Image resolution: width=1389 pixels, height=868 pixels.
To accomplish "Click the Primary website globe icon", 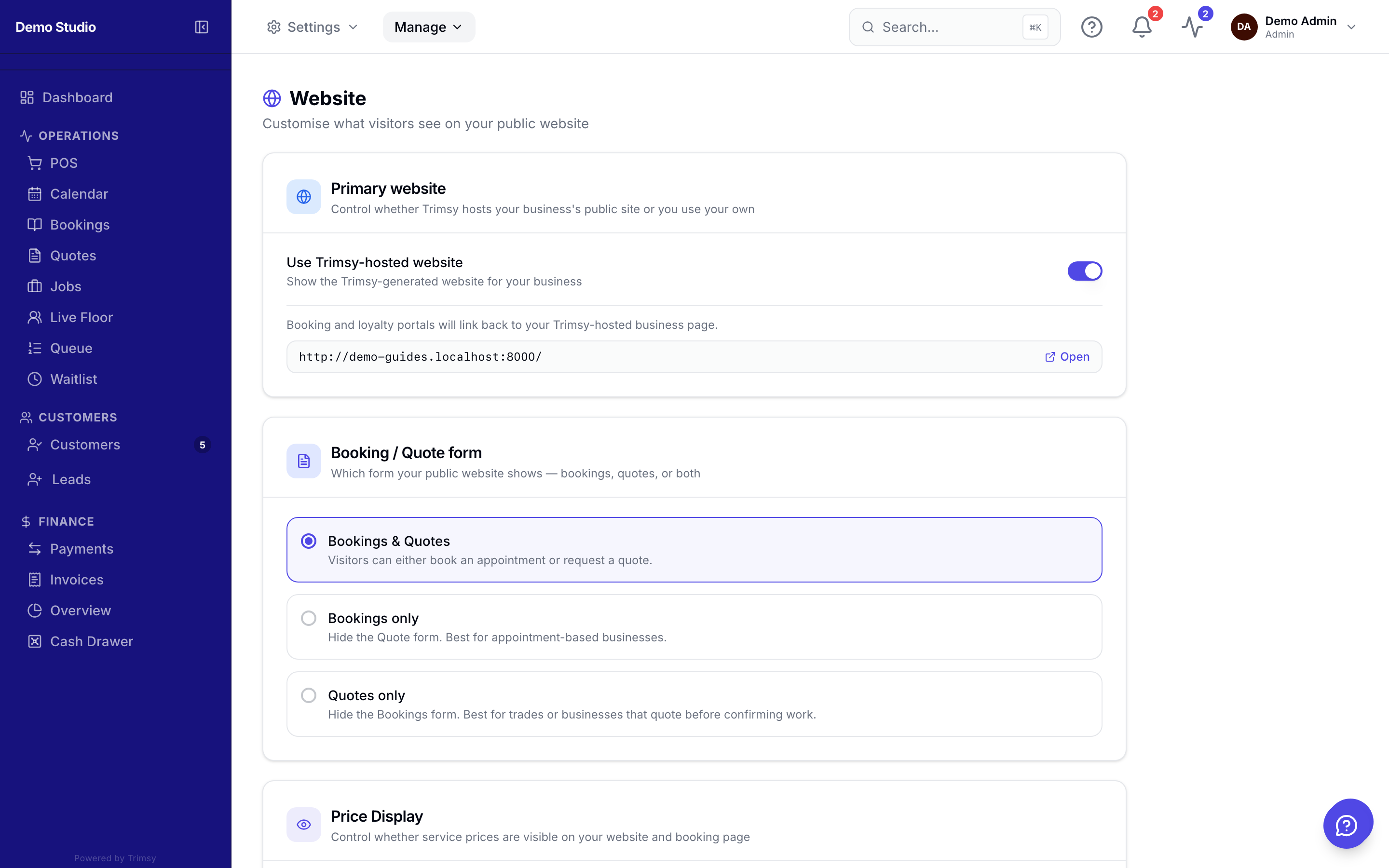I will (304, 197).
